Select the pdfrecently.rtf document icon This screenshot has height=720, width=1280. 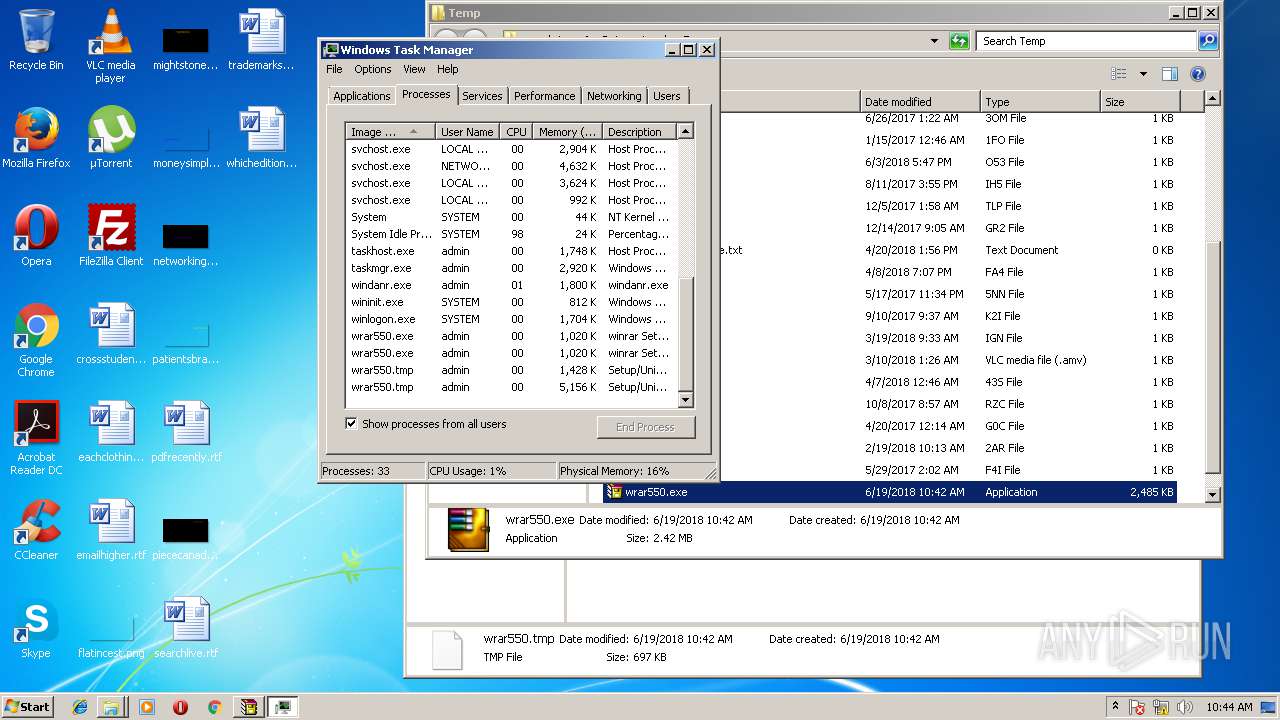click(x=186, y=433)
